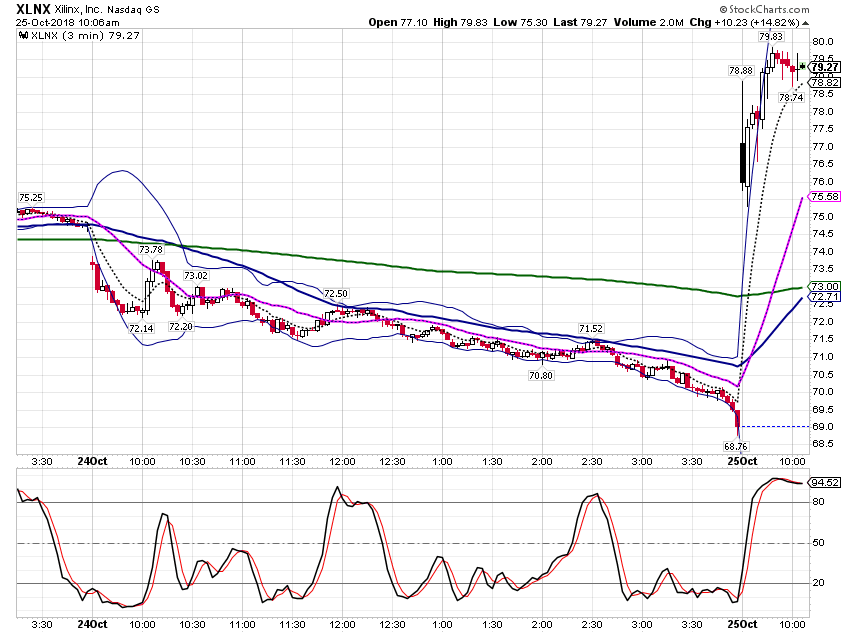Image resolution: width=850 pixels, height=633 pixels.
Task: Click the 68.76 low price label
Action: 736,447
